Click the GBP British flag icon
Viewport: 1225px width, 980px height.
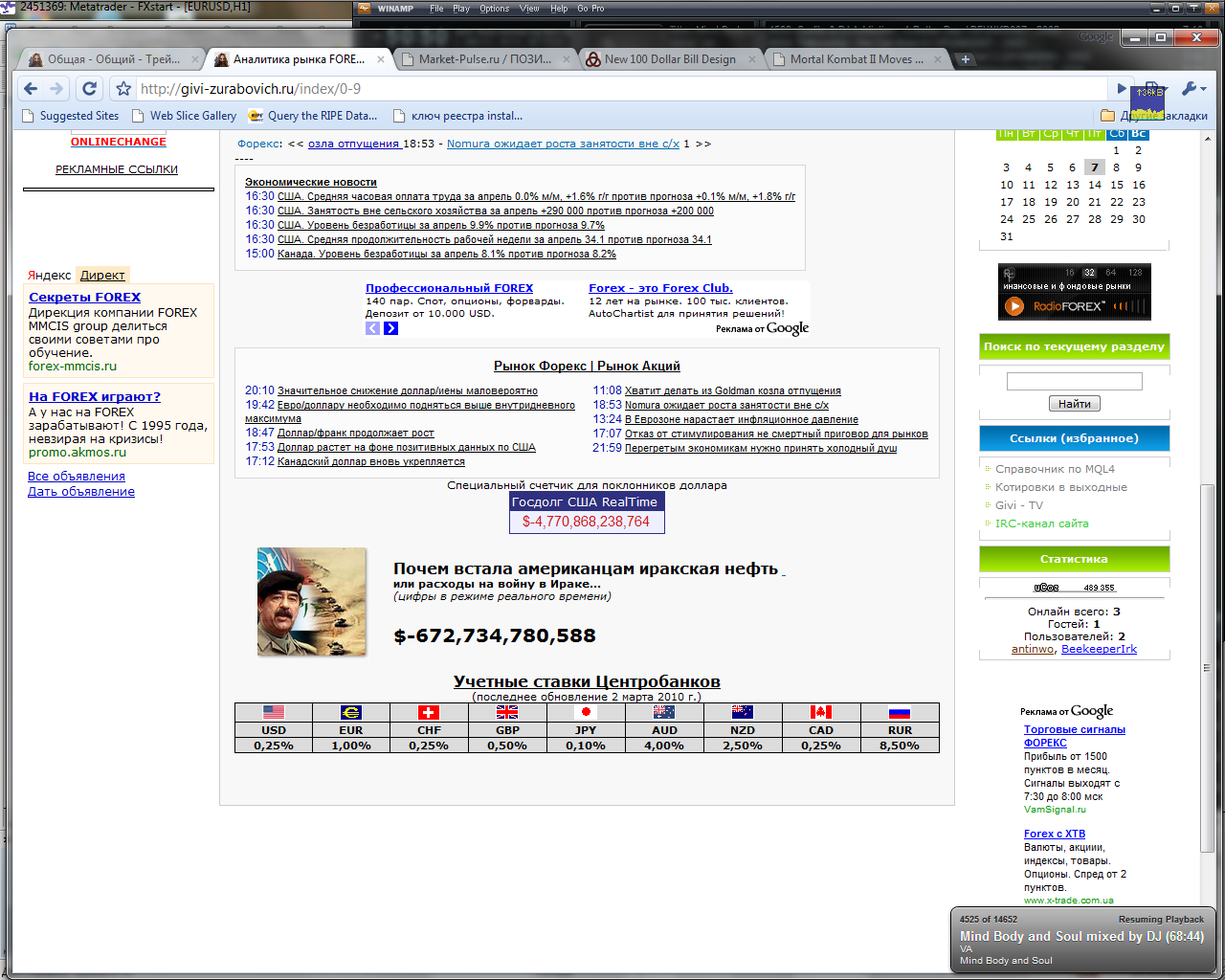click(x=507, y=712)
